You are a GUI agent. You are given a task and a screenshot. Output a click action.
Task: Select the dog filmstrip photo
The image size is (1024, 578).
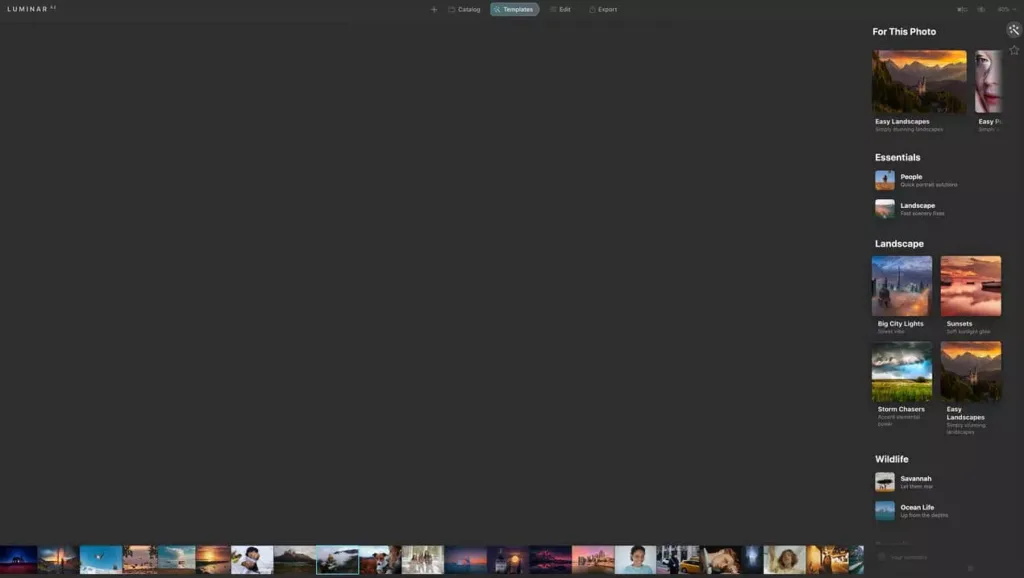[380, 560]
